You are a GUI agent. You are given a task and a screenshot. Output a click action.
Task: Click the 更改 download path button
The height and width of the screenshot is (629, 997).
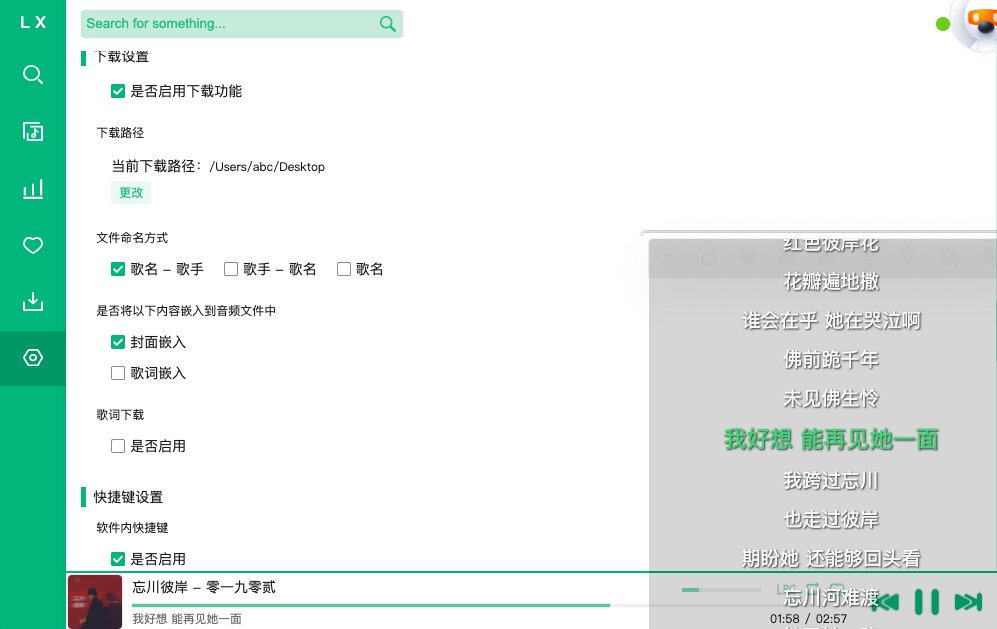(x=131, y=193)
